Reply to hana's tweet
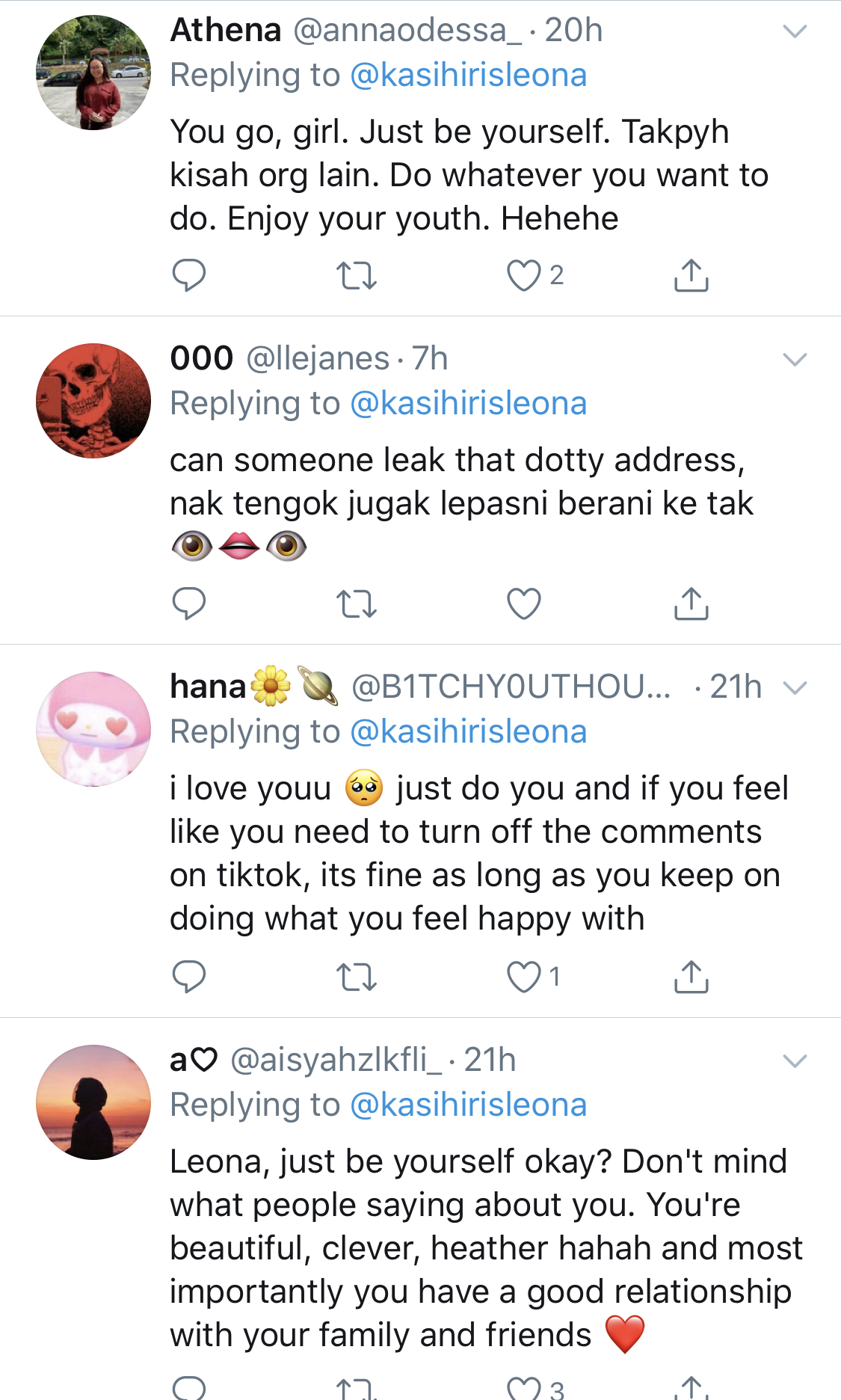This screenshot has width=841, height=1400. [x=188, y=977]
